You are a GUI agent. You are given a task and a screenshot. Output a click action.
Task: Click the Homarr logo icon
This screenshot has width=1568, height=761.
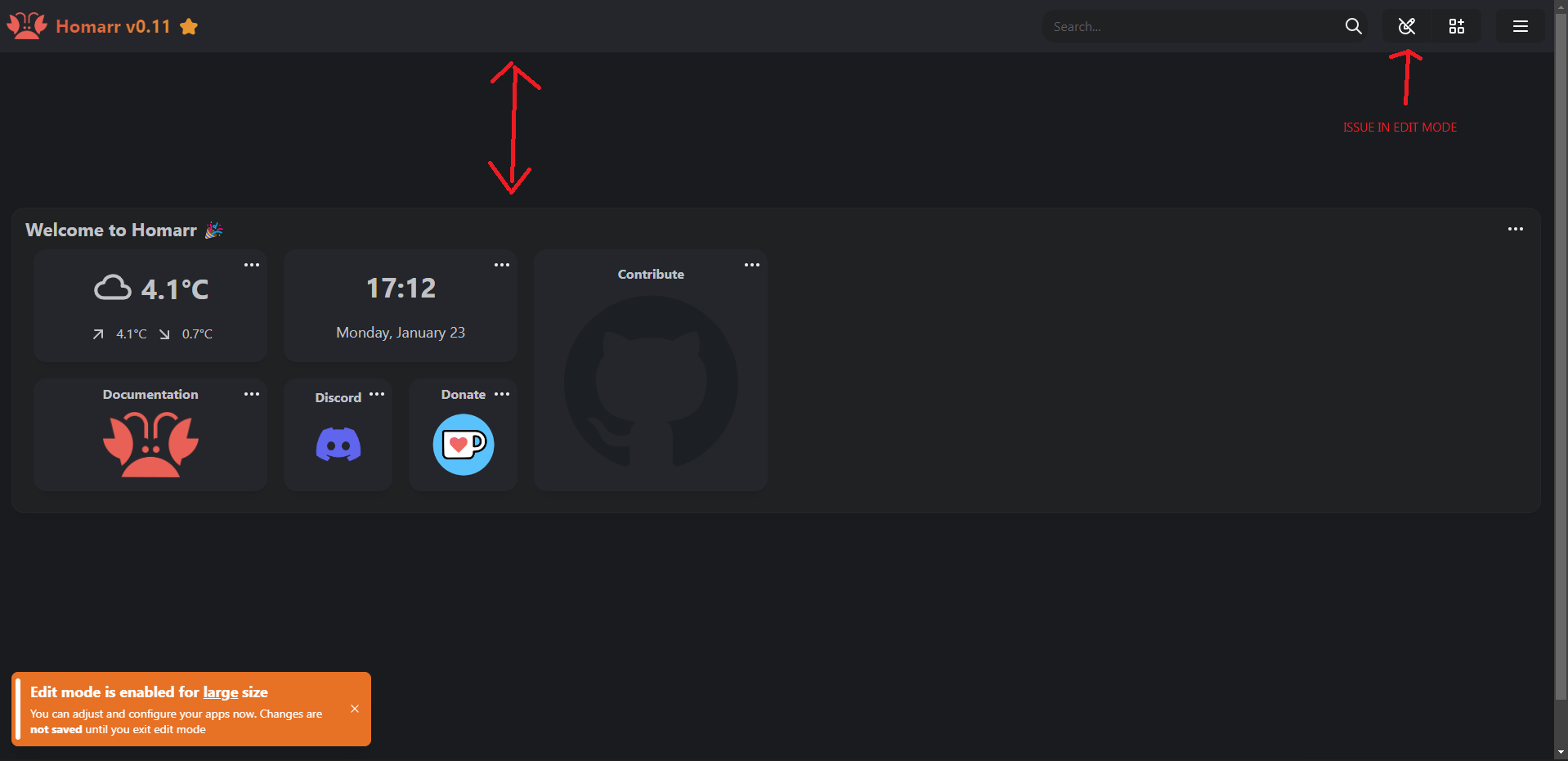[x=25, y=25]
